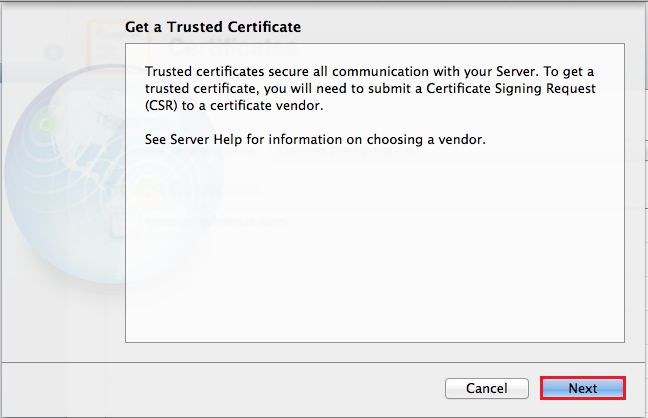Click the Next button

[x=583, y=388]
